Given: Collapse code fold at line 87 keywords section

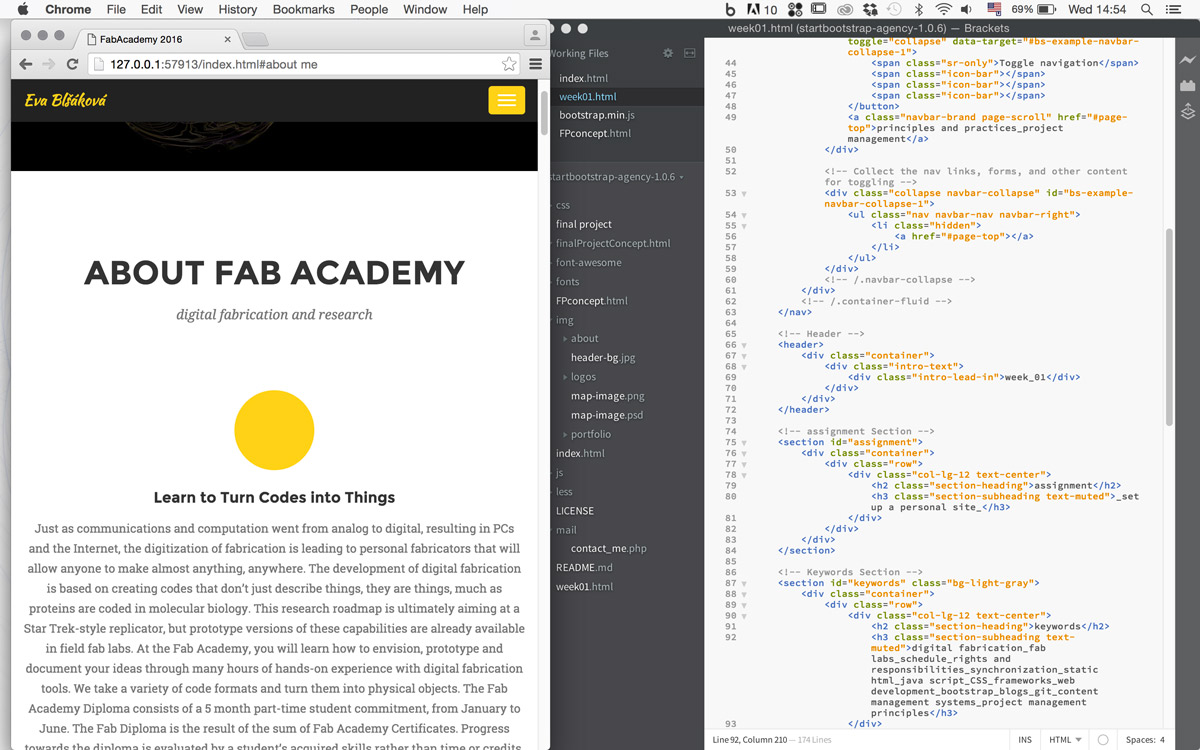Looking at the screenshot, I should [744, 583].
